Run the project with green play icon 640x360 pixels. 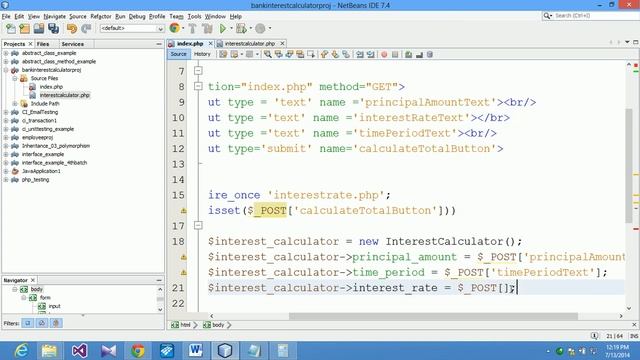click(223, 28)
